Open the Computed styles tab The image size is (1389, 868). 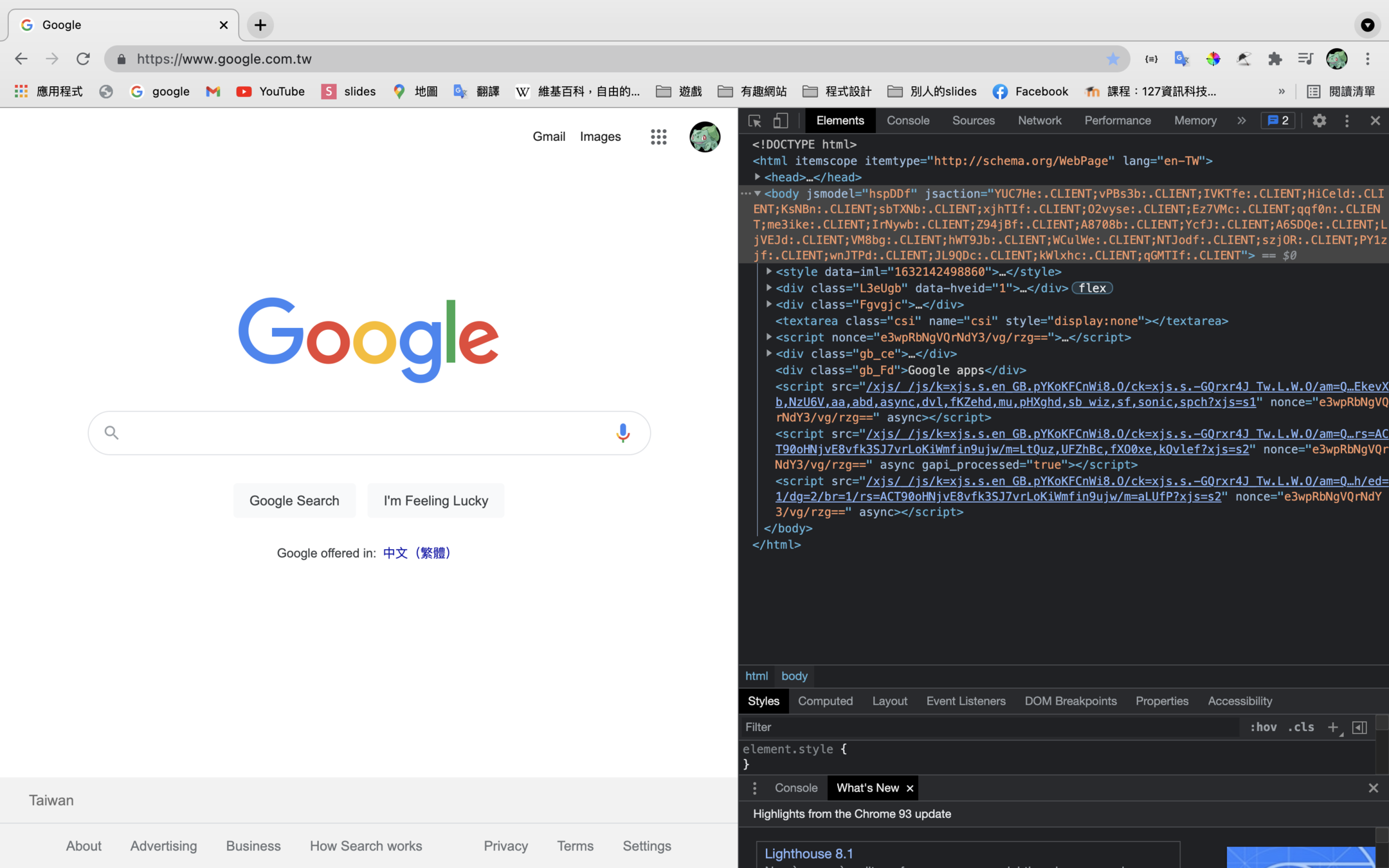(825, 701)
